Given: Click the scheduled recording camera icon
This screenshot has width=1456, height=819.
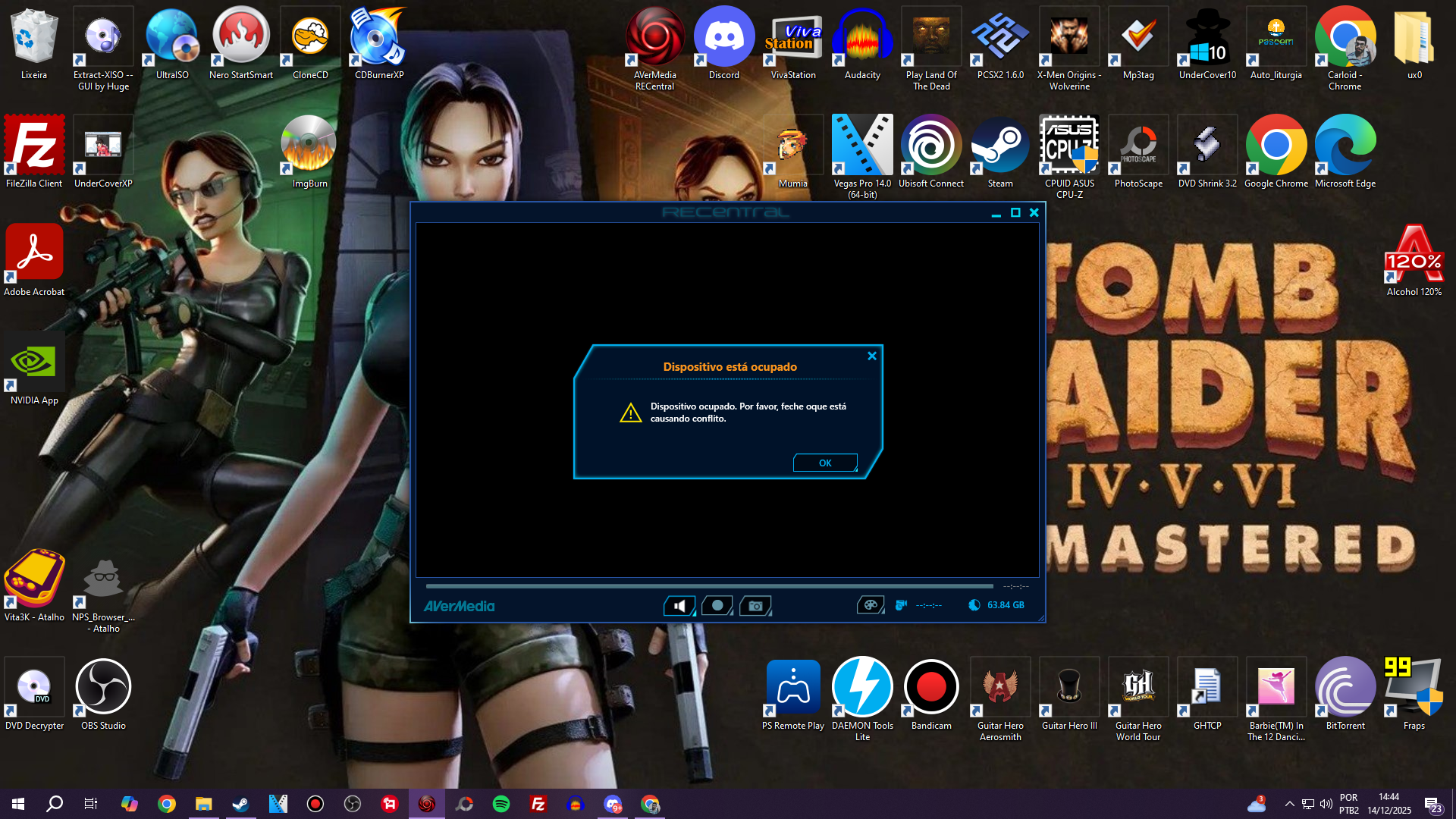Looking at the screenshot, I should pos(901,605).
